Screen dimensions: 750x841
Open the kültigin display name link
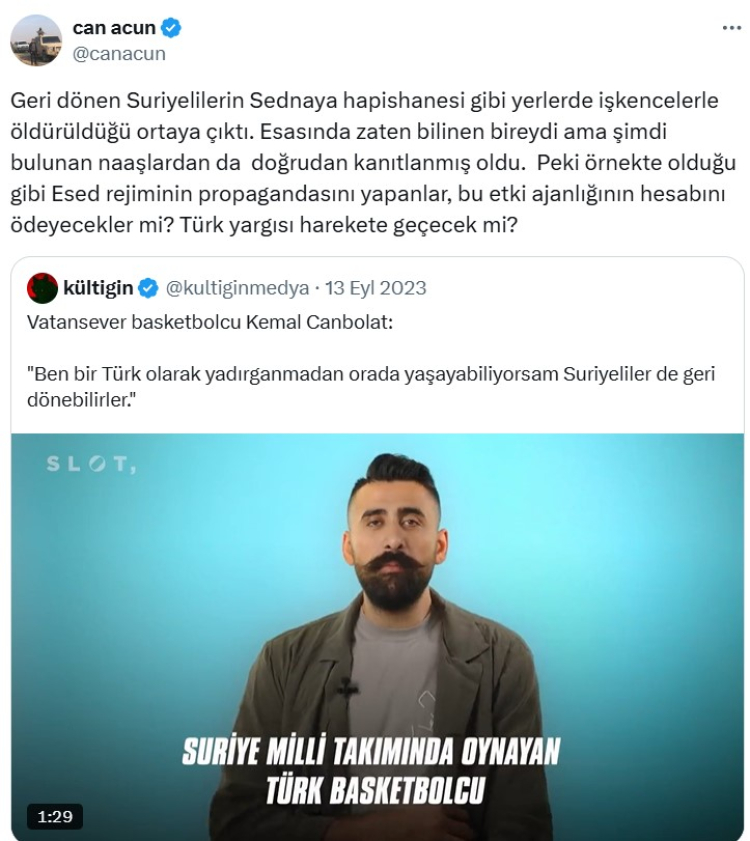coord(98,288)
